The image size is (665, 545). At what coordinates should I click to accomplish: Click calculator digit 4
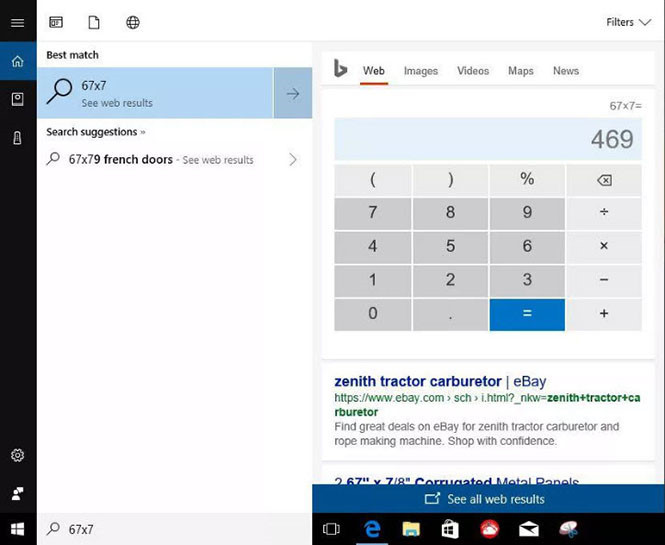[372, 246]
